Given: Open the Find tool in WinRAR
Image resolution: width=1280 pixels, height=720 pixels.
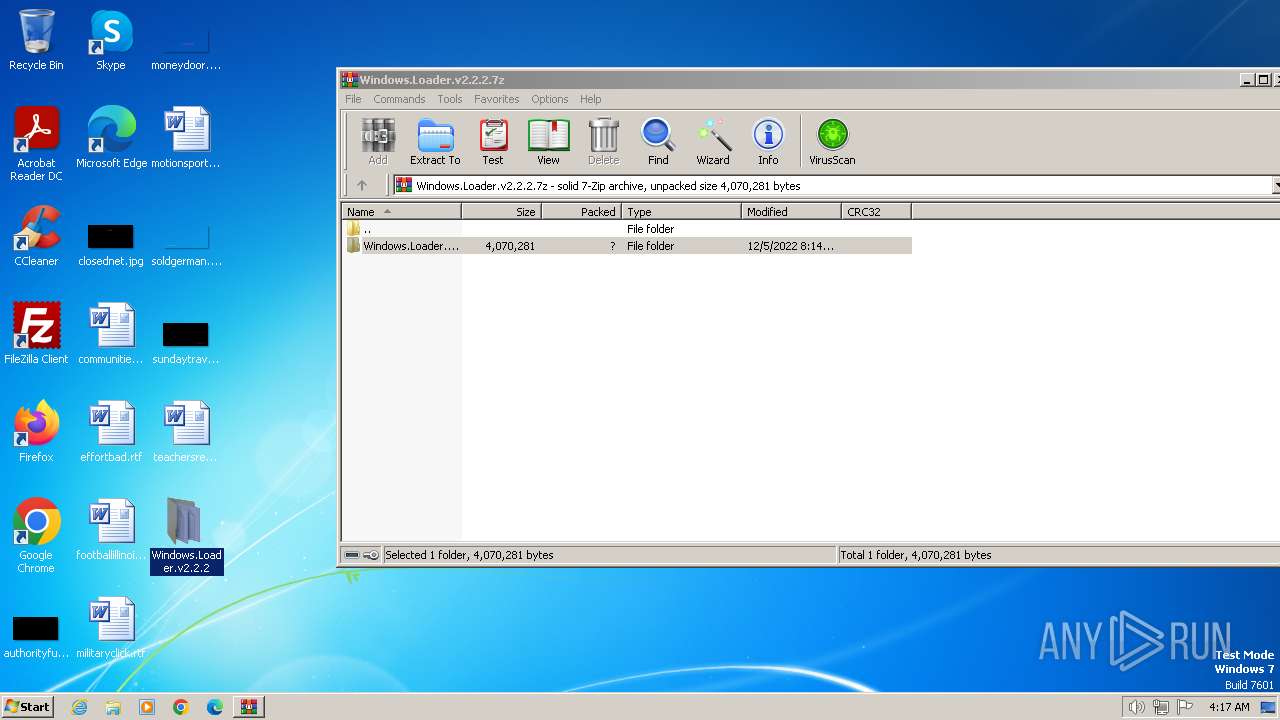Looking at the screenshot, I should (658, 141).
